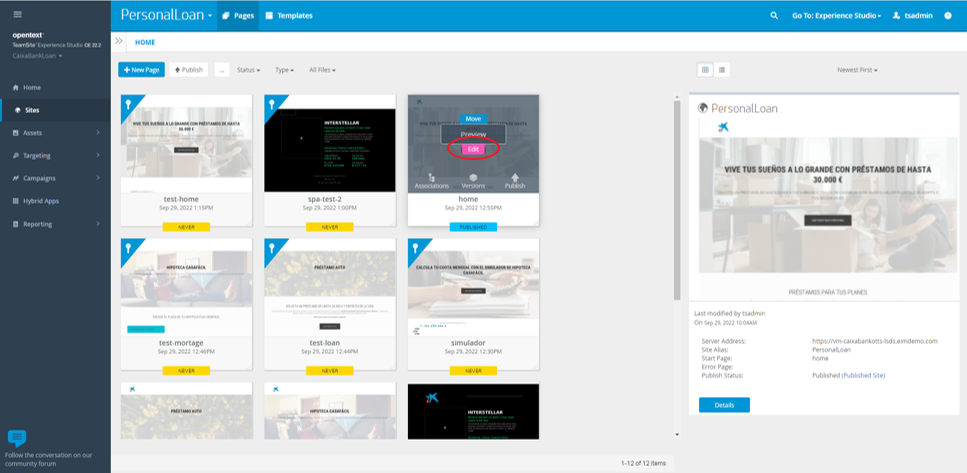Click the toolbar Publish button
Screen dimensions: 967x473
pos(189,70)
